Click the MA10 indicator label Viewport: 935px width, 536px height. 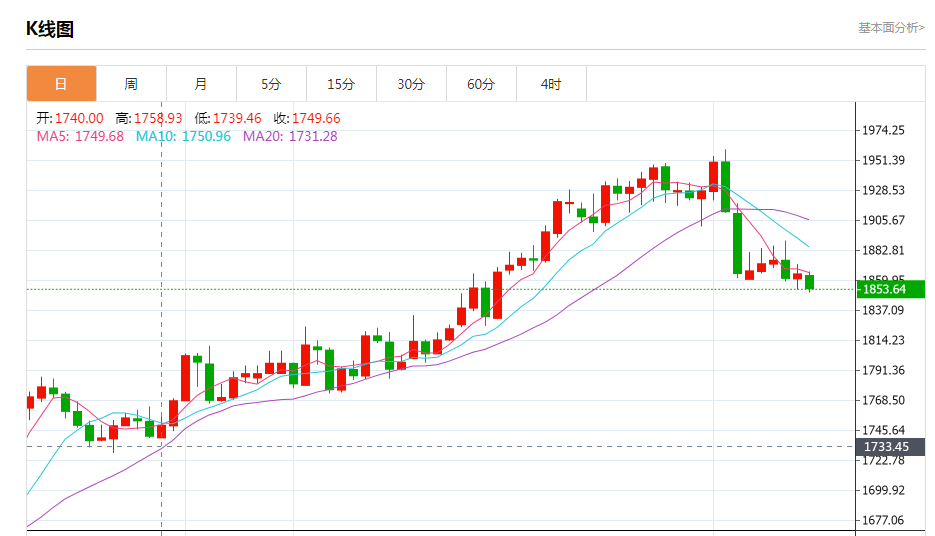pos(183,136)
